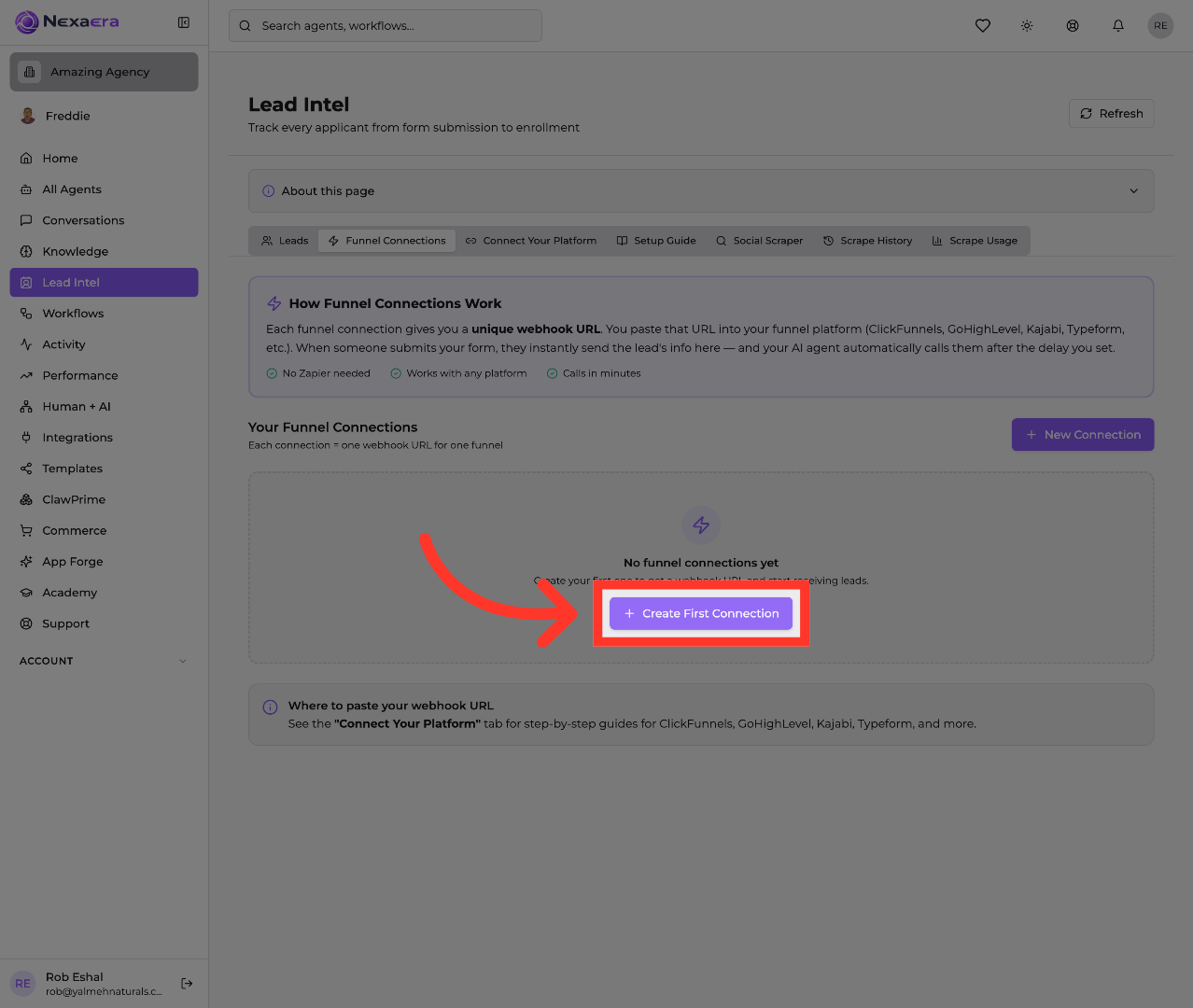Open Commerce page
Image resolution: width=1193 pixels, height=1008 pixels.
104,530
